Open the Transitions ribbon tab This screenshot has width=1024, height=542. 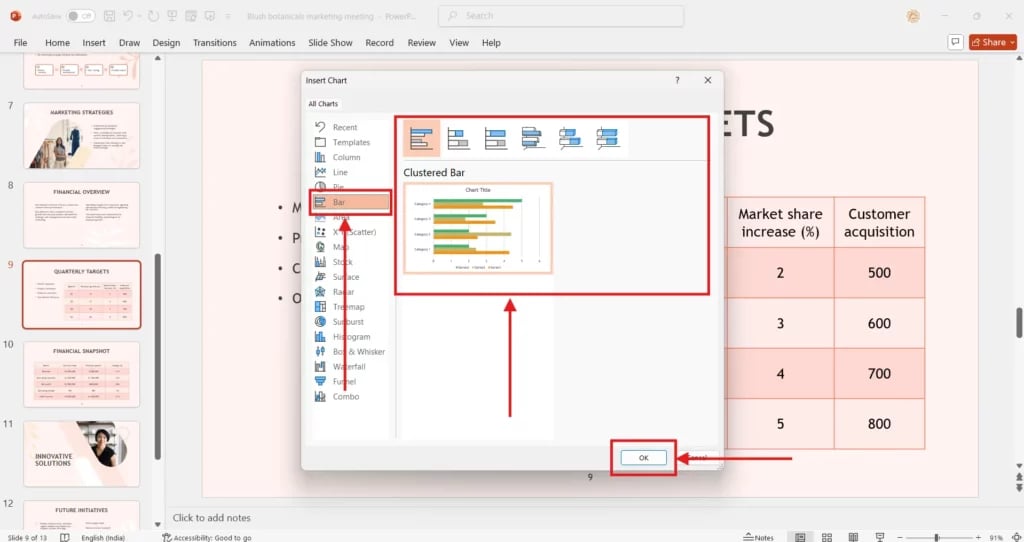(214, 43)
